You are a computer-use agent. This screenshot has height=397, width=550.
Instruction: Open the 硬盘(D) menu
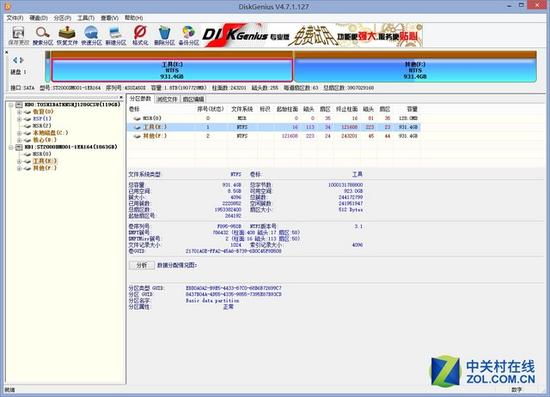pyautogui.click(x=38, y=18)
